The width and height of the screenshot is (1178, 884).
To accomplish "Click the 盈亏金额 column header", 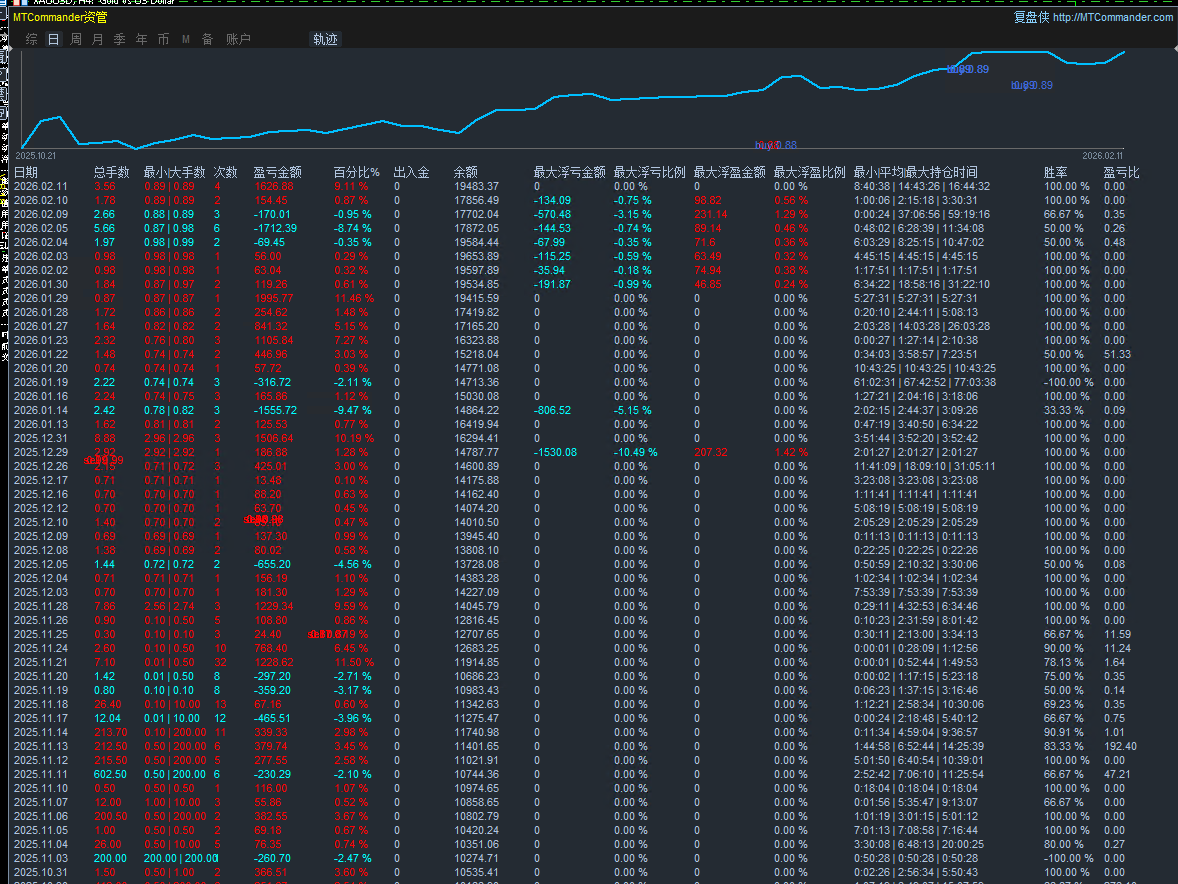I will coord(277,172).
